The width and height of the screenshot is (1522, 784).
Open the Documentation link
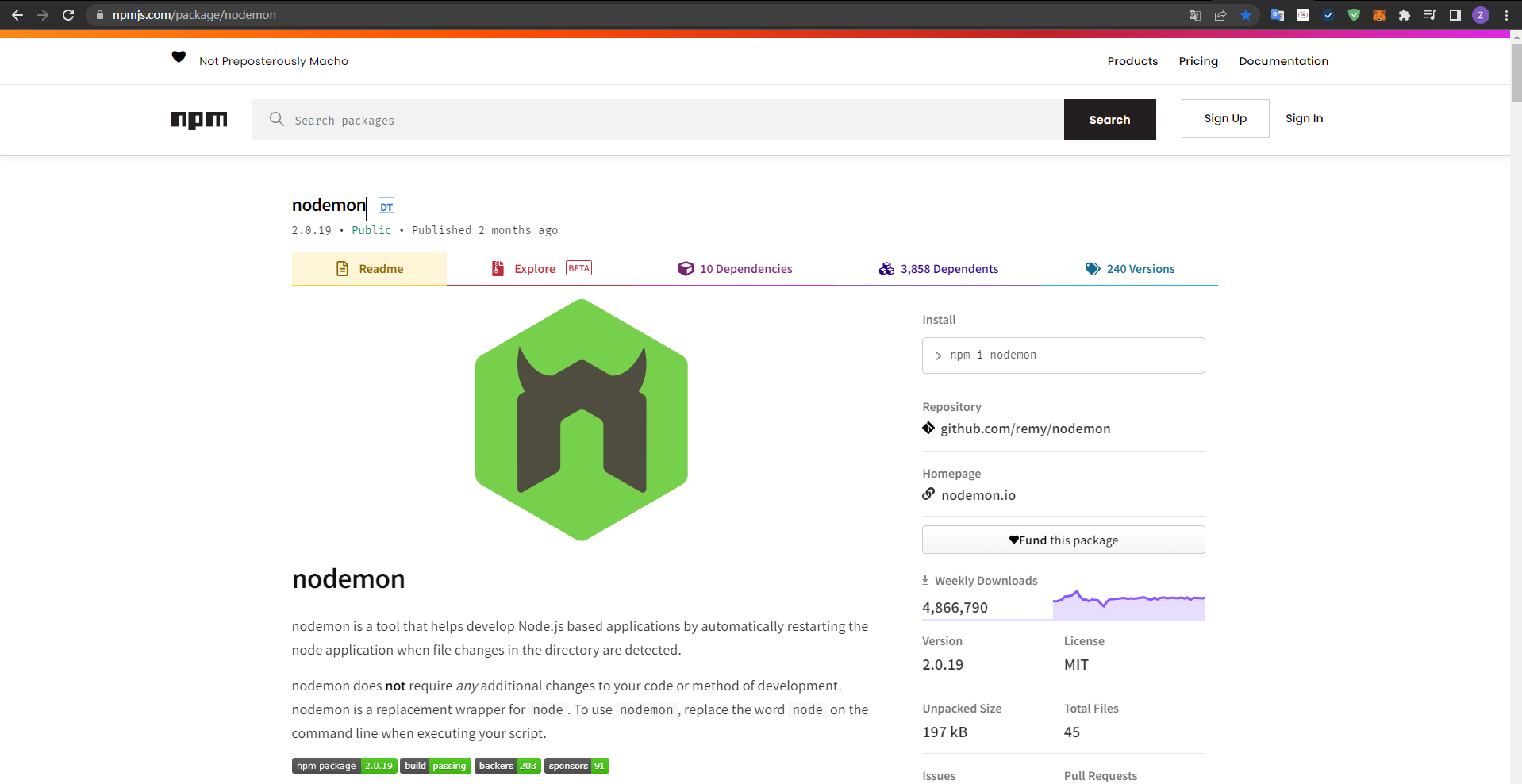pos(1283,61)
